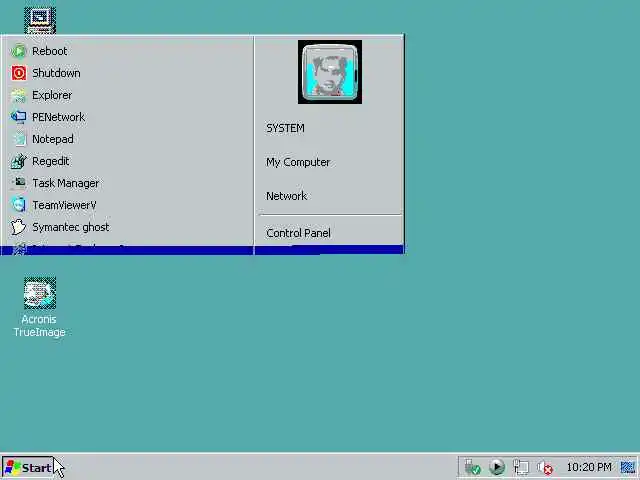The height and width of the screenshot is (480, 640).
Task: Click the Regedit icon
Action: pyautogui.click(x=18, y=161)
